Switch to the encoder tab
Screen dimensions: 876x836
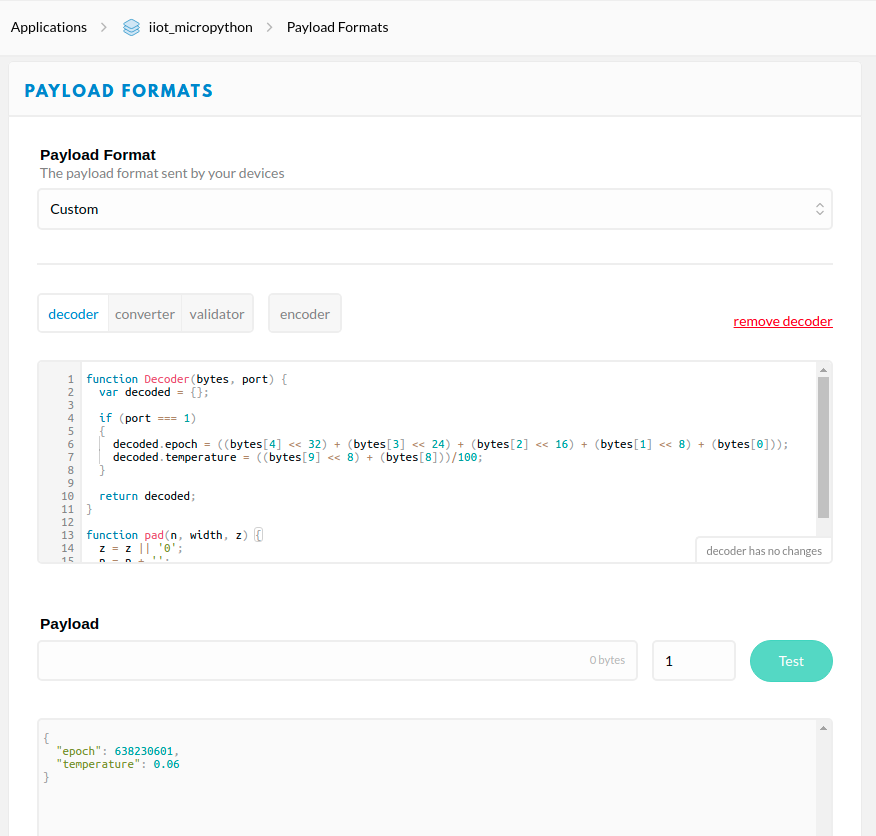(x=304, y=313)
